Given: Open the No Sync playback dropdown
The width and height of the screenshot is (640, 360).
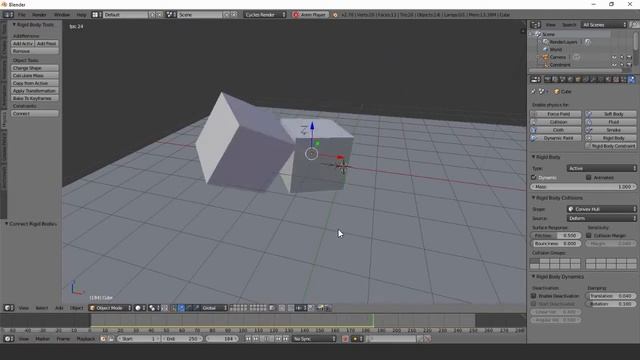Looking at the screenshot, I should [314, 339].
